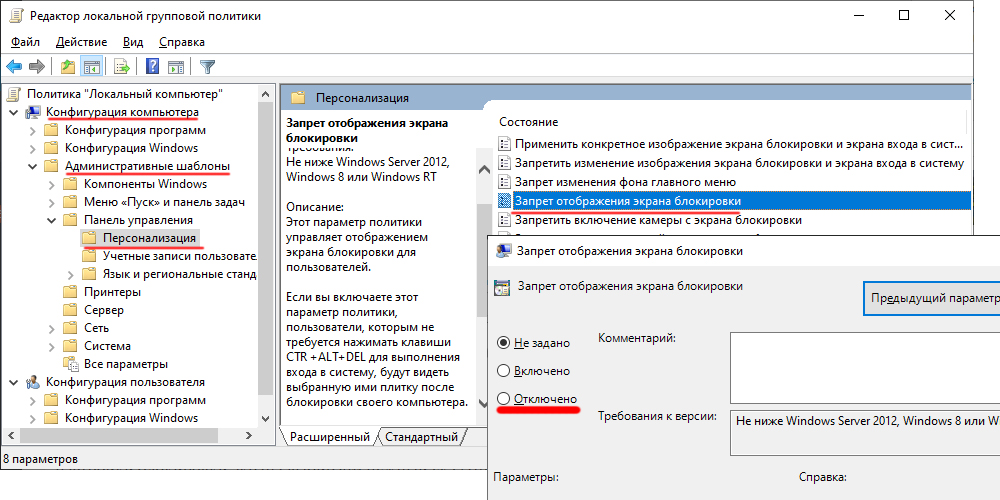Select "Запрет изменения фона главного меню" policy
The height and width of the screenshot is (500, 1000).
coord(625,182)
